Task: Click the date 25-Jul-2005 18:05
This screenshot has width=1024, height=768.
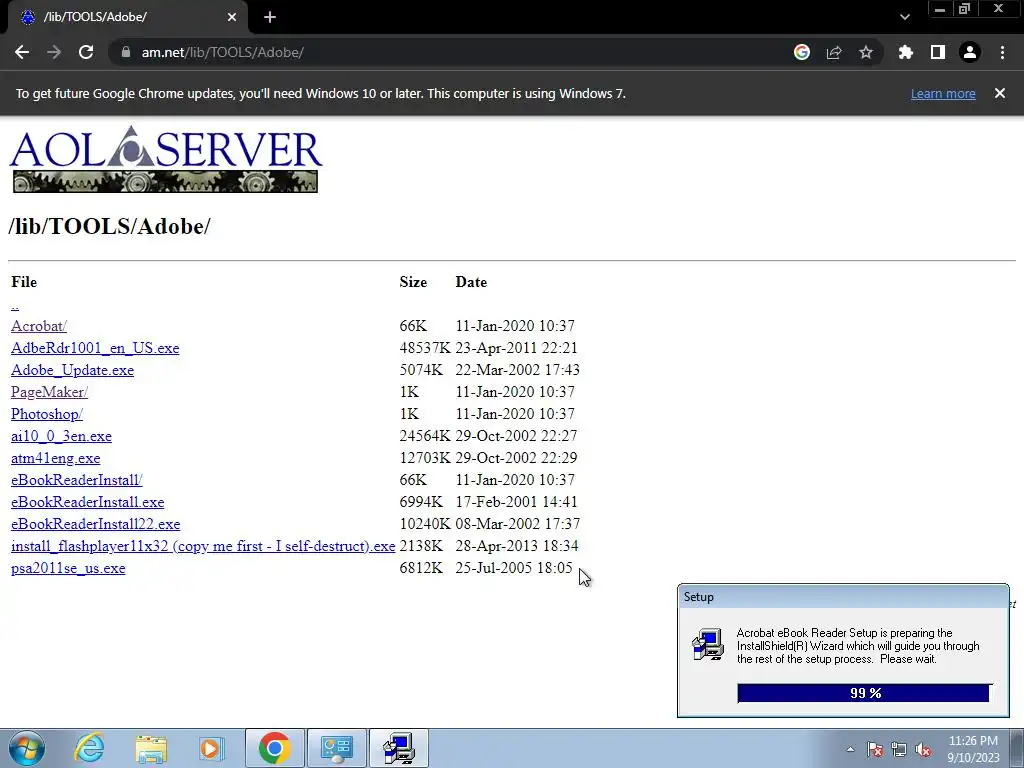Action: click(x=513, y=568)
